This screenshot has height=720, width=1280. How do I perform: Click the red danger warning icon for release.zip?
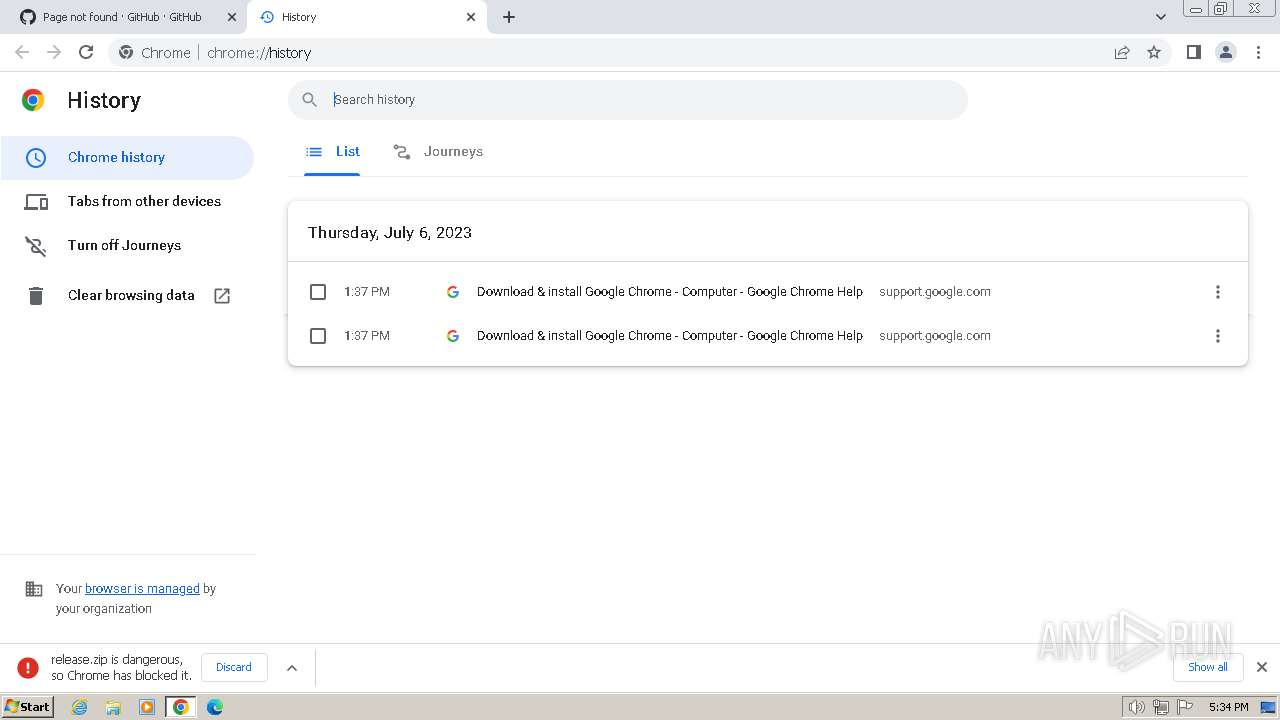click(28, 667)
